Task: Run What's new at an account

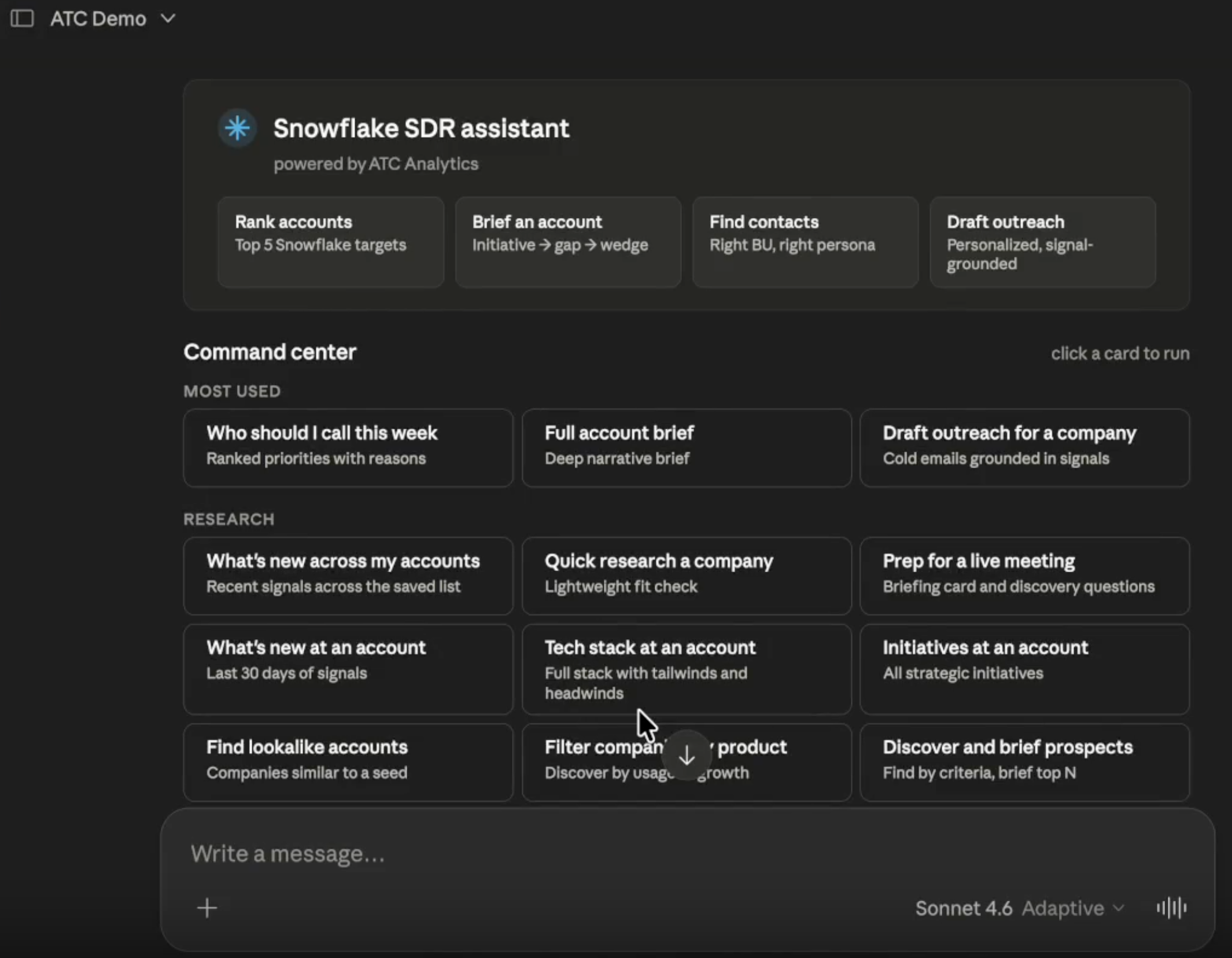Action: [x=348, y=669]
